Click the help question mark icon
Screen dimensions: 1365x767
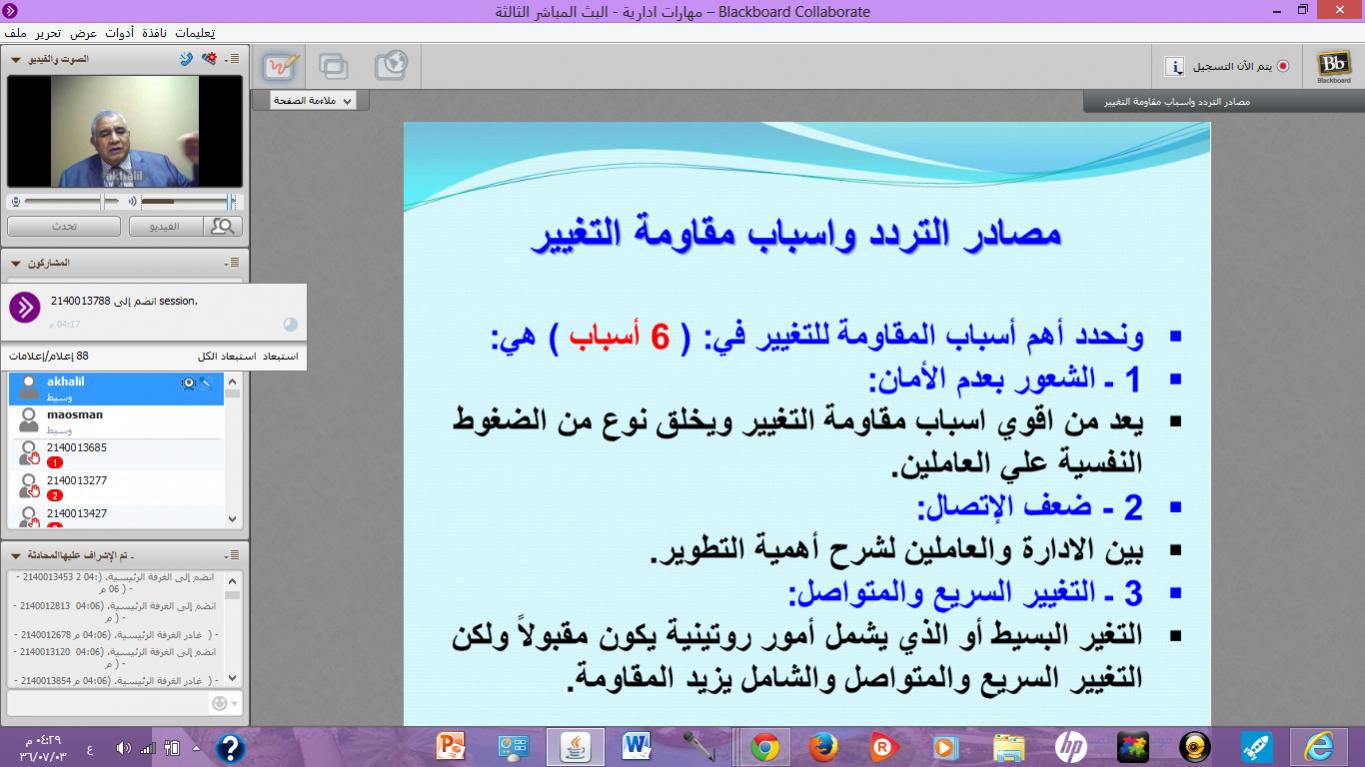[x=230, y=747]
